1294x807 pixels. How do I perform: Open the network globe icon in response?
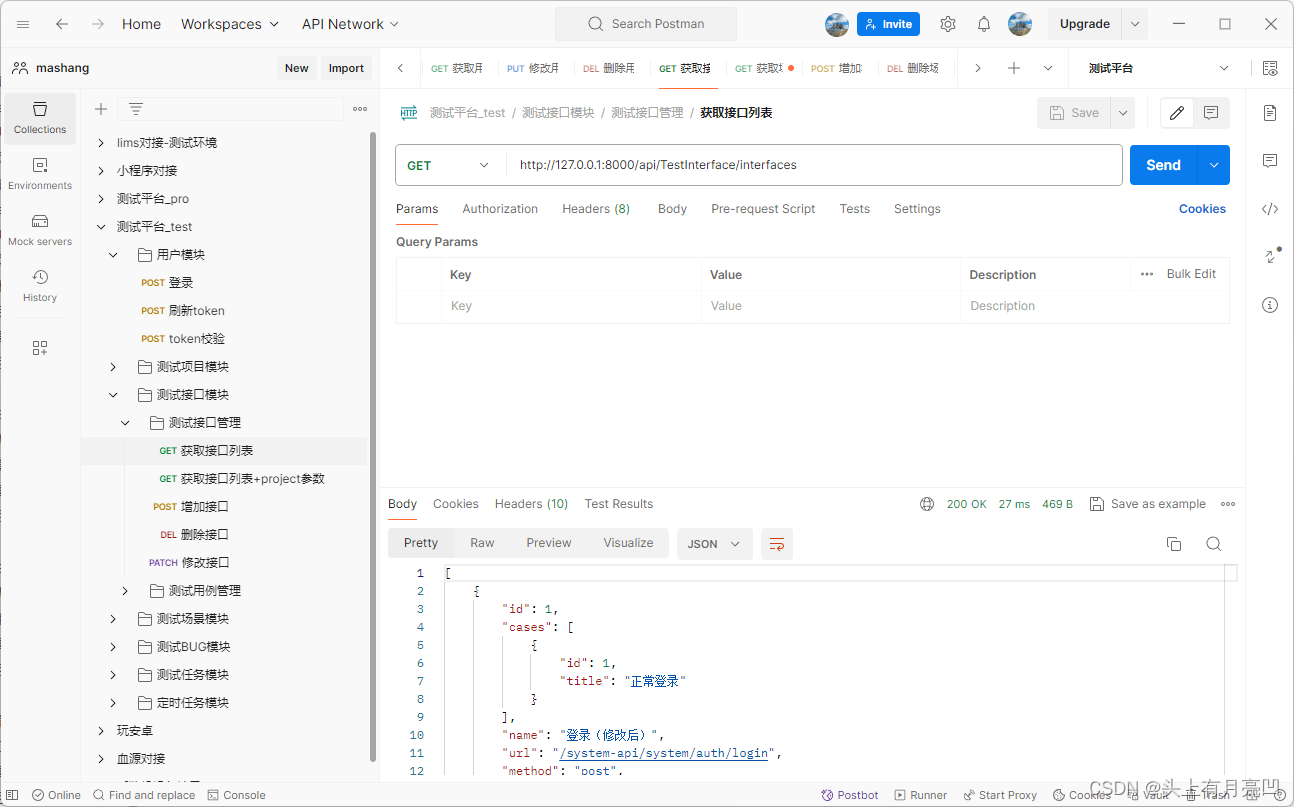927,504
